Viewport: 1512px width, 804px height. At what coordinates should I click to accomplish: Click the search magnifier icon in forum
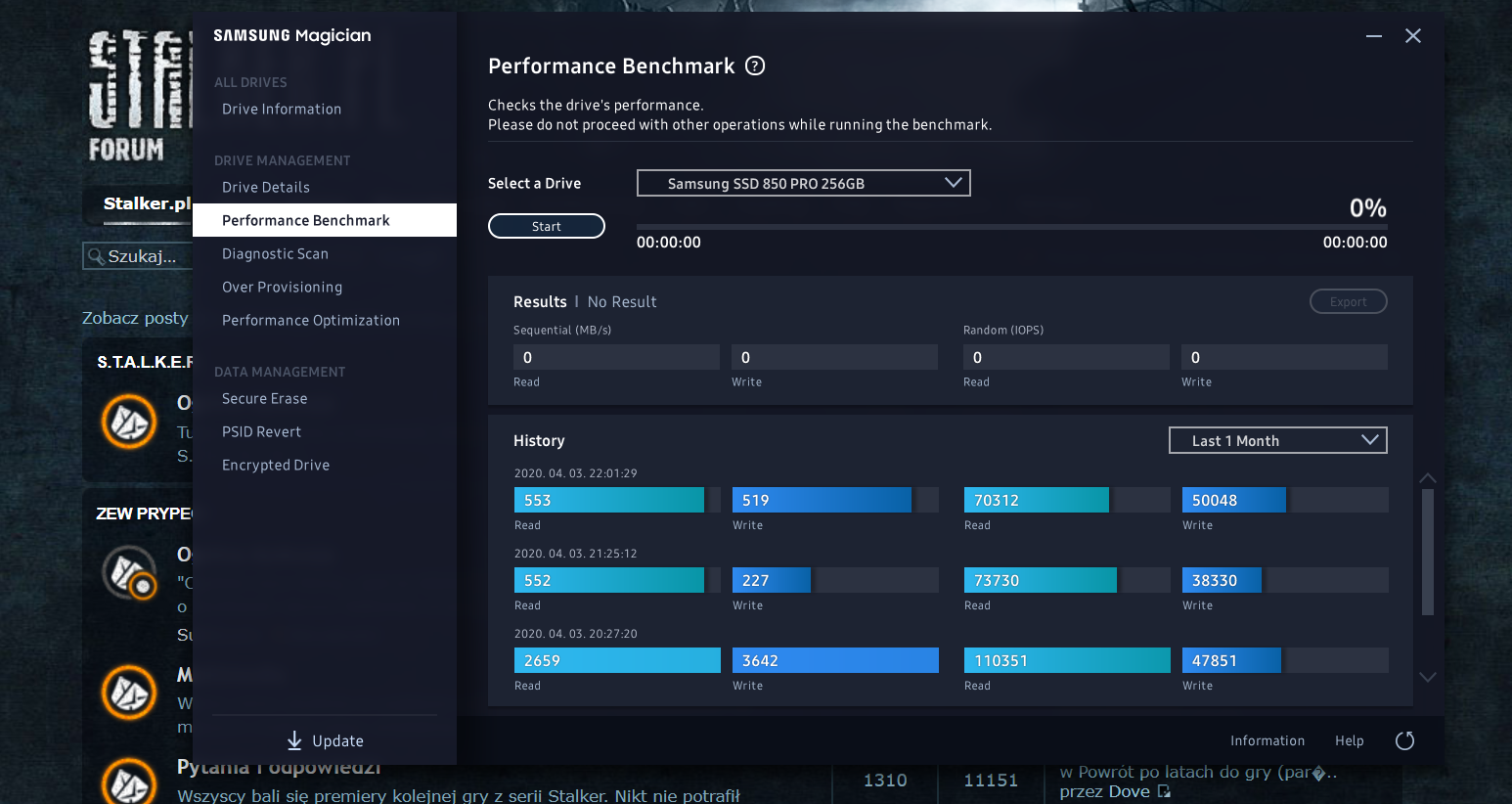pyautogui.click(x=96, y=256)
